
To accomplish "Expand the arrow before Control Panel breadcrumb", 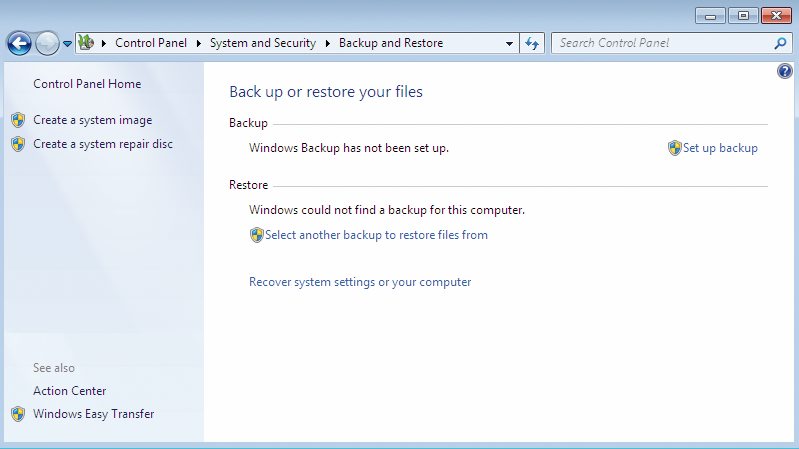I will click(104, 43).
